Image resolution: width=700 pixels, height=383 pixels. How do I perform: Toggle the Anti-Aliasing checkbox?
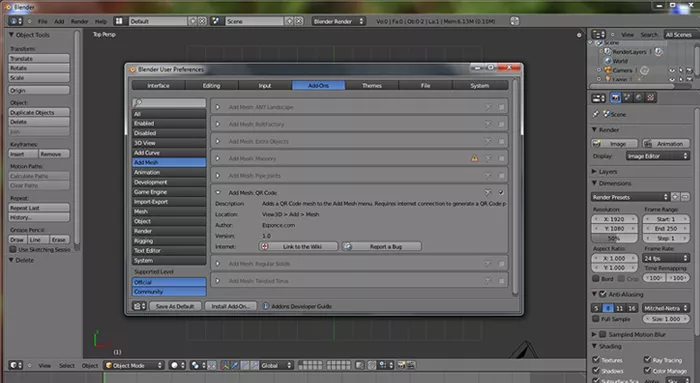tap(603, 294)
